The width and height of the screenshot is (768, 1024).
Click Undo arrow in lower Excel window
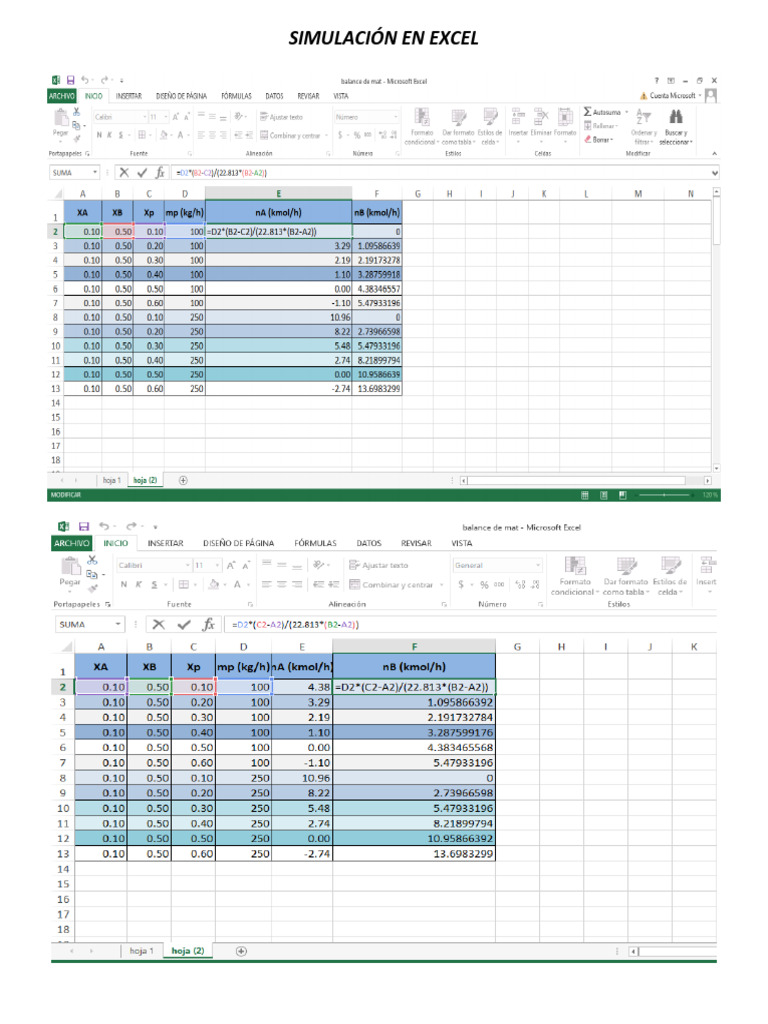(104, 526)
